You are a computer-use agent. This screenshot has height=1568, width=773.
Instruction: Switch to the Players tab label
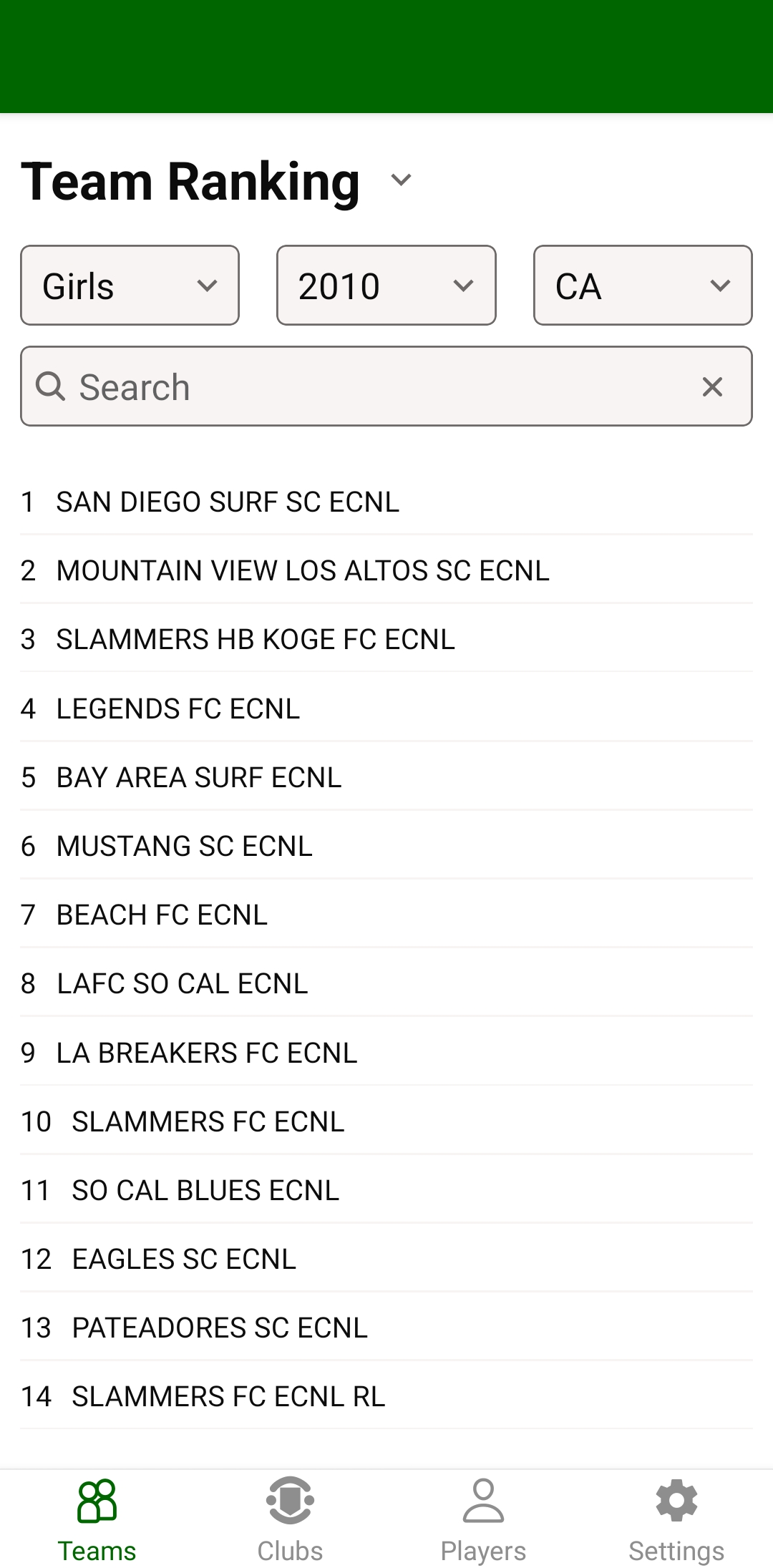[x=483, y=1551]
